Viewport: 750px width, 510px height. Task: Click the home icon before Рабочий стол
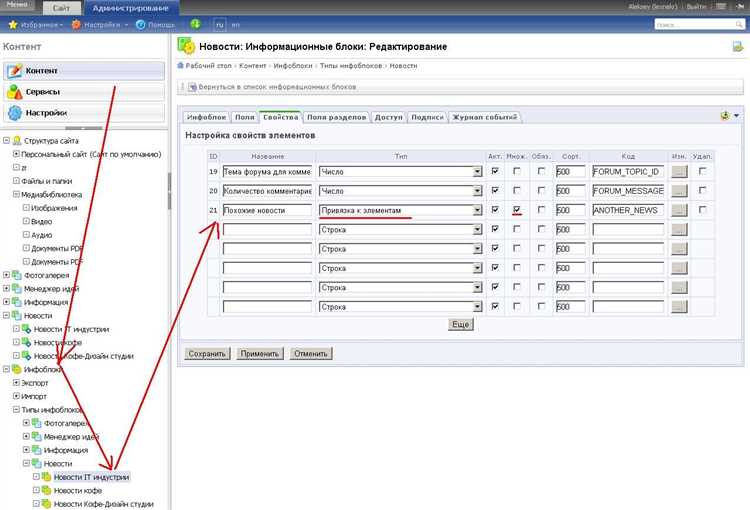click(180, 66)
